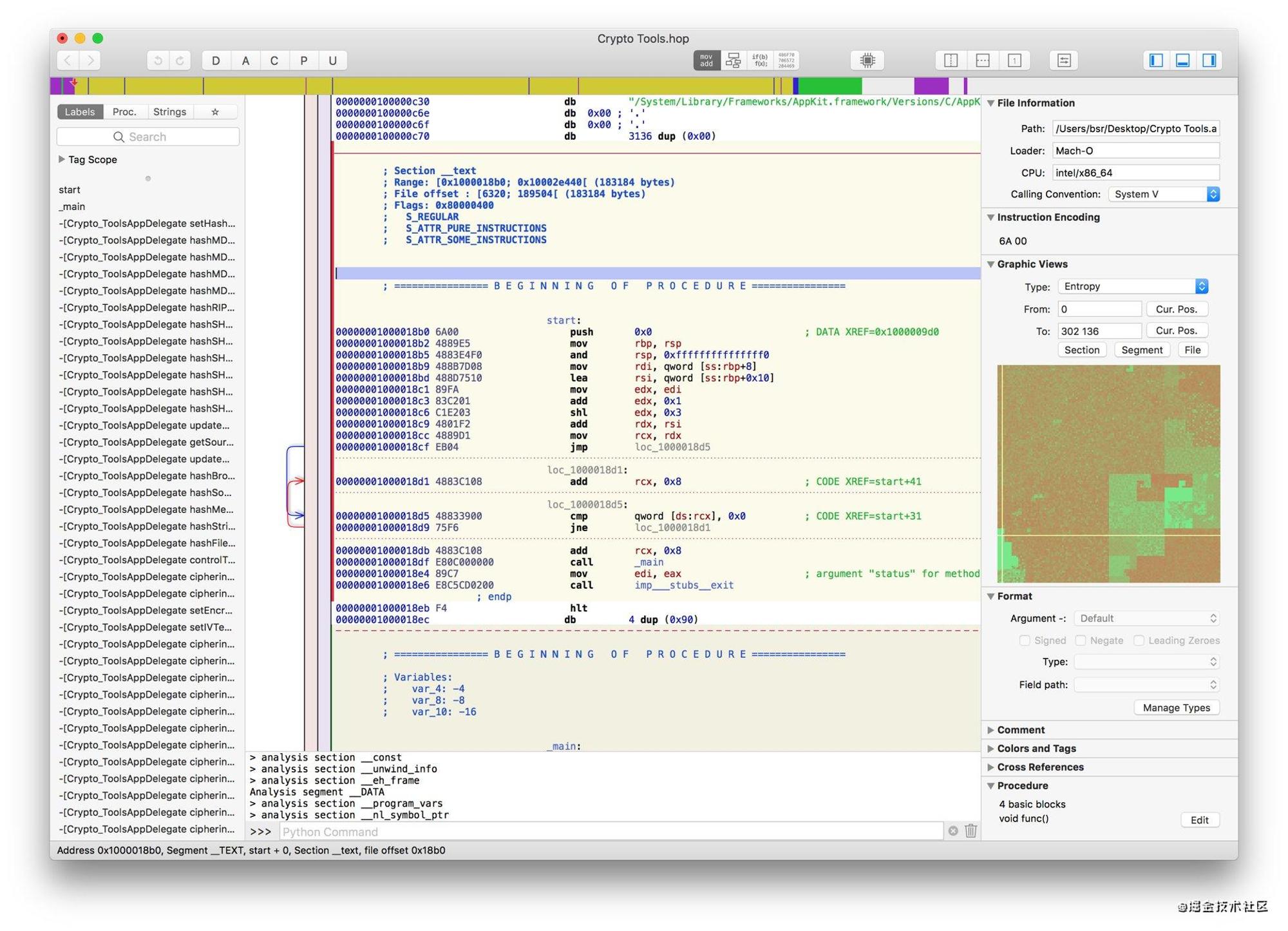Mark selection as code with C
Screen dimensions: 1288x931
274,61
